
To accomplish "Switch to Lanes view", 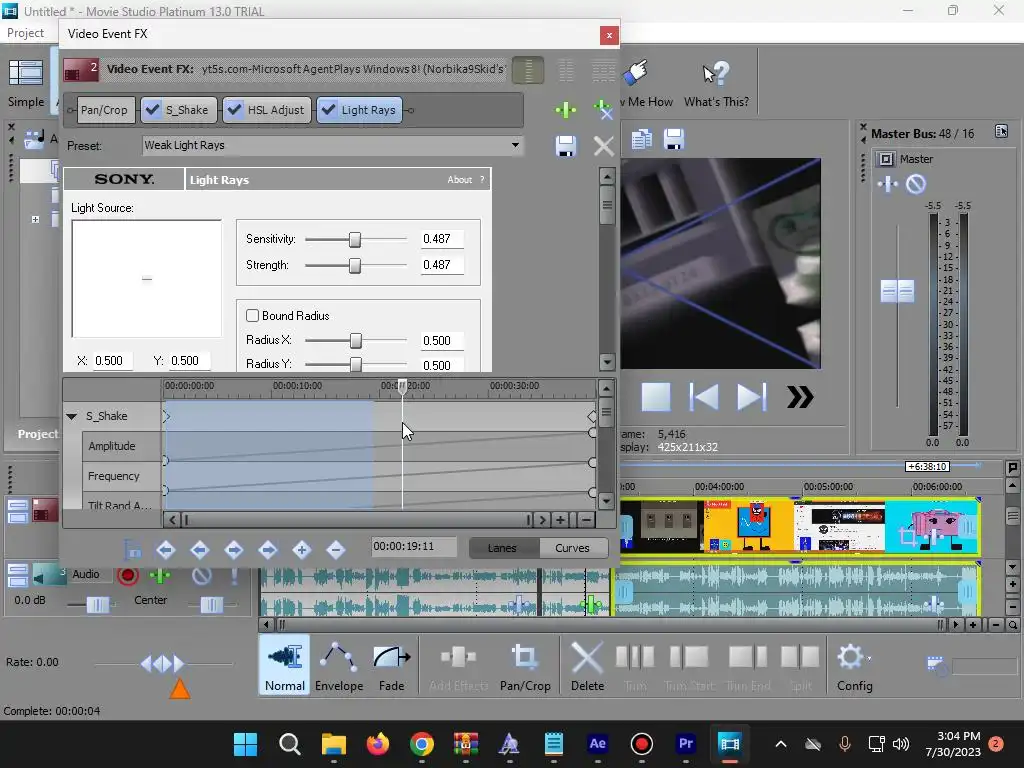I will (502, 548).
